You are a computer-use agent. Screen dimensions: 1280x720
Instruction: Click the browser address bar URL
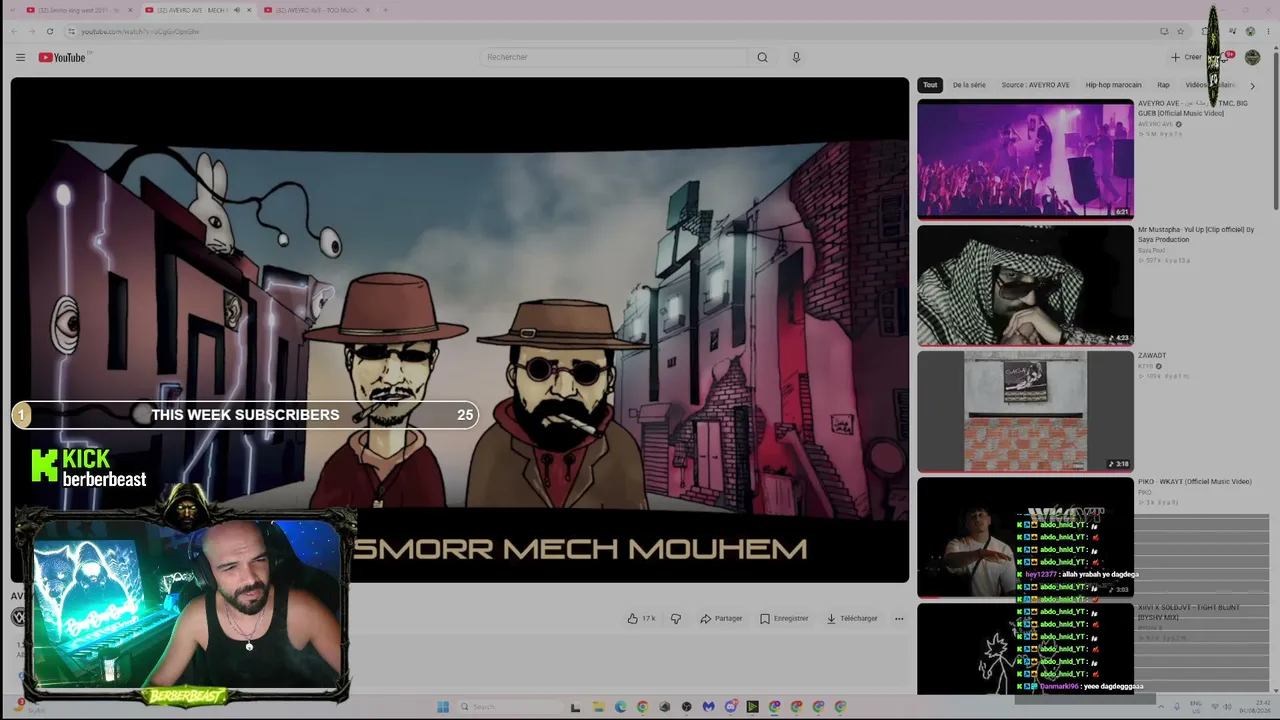pos(140,31)
